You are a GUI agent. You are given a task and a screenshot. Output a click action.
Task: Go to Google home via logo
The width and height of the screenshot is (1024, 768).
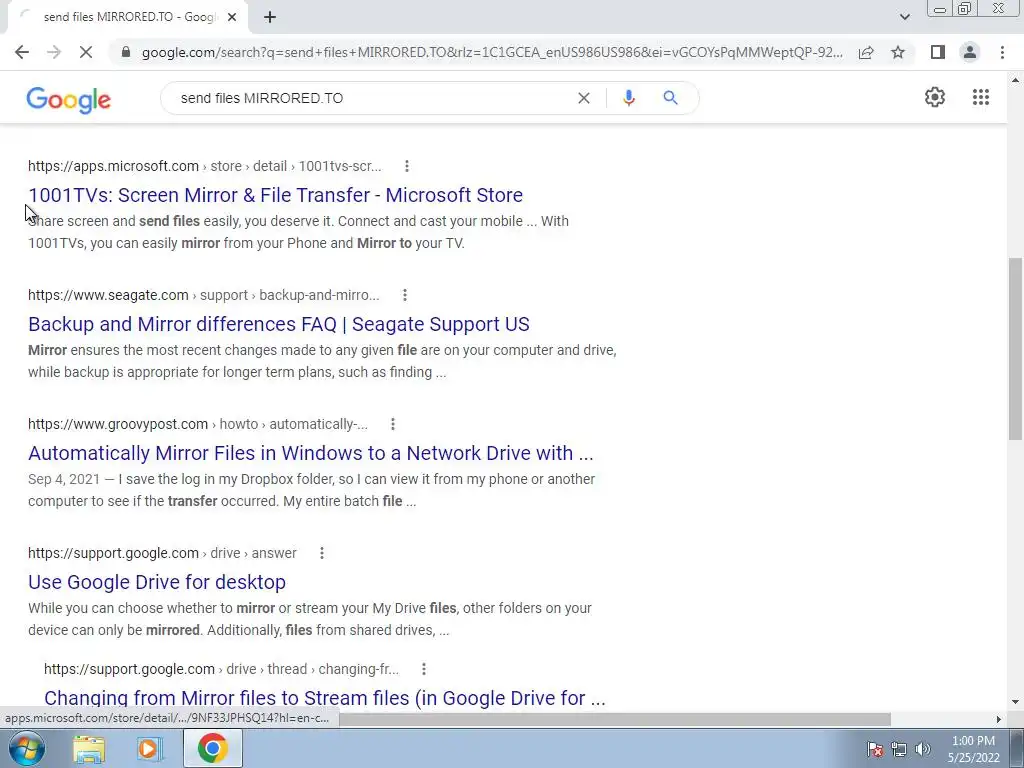[x=69, y=100]
